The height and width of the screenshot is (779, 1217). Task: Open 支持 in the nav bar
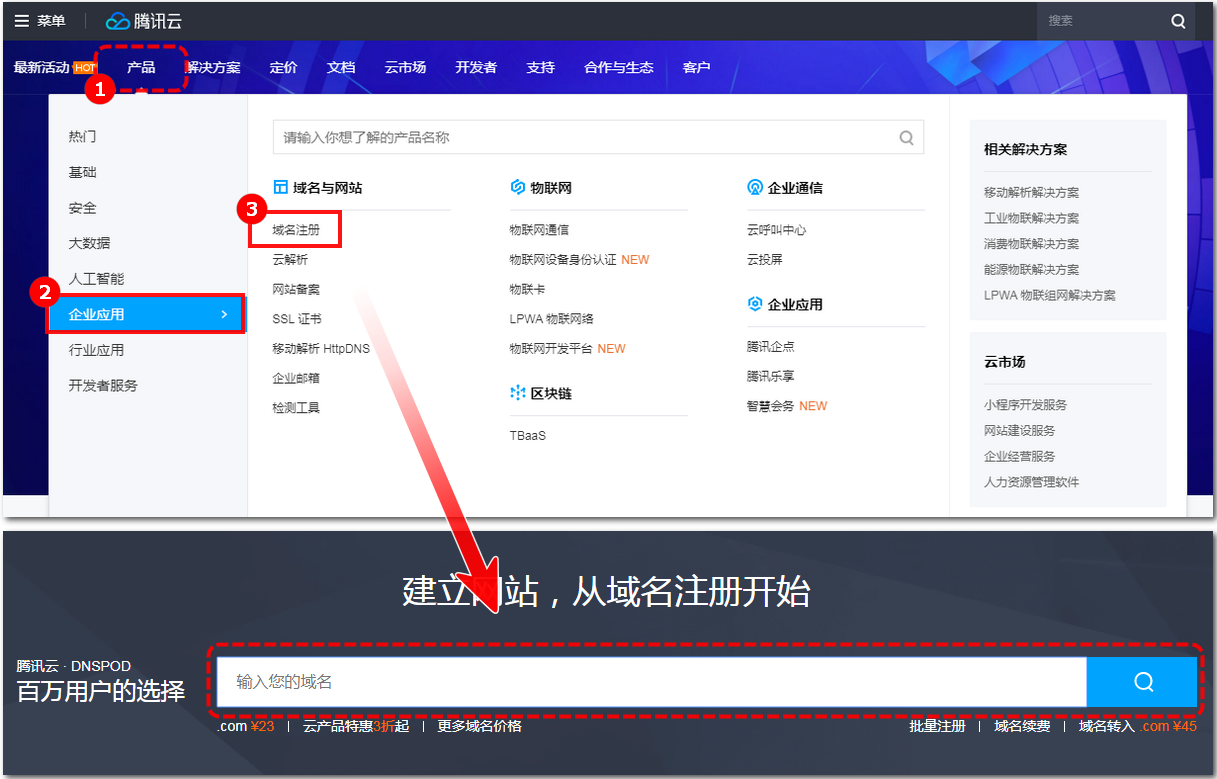pyautogui.click(x=540, y=68)
